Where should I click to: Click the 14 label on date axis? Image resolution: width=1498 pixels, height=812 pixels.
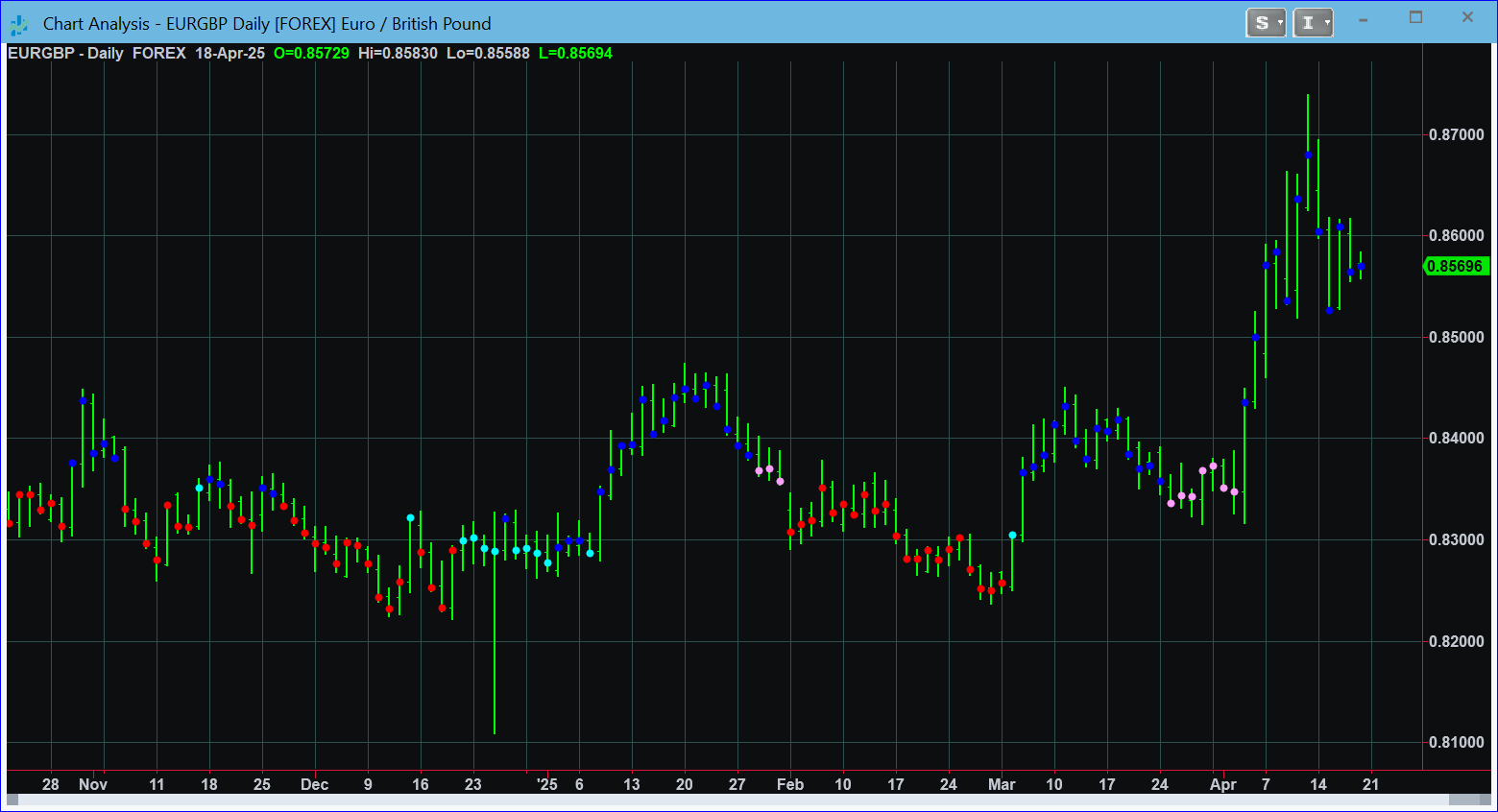(1318, 784)
